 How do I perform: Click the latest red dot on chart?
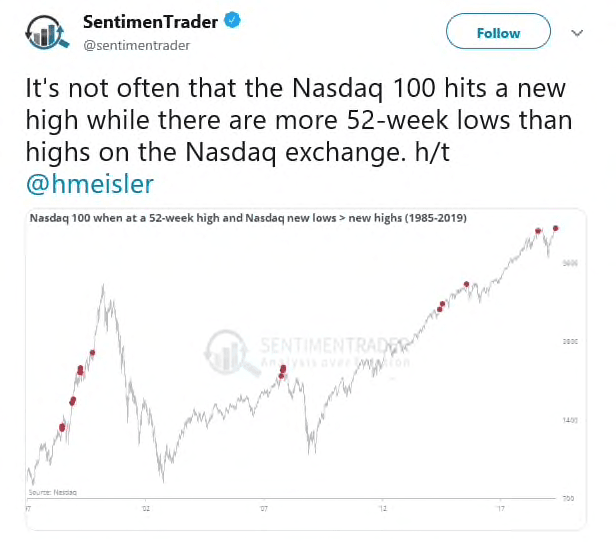point(555,228)
